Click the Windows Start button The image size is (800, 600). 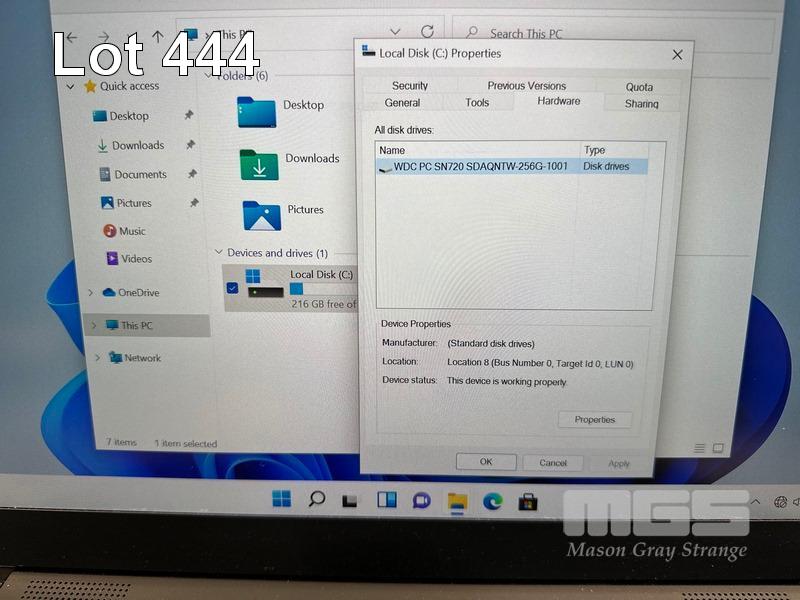coord(282,499)
